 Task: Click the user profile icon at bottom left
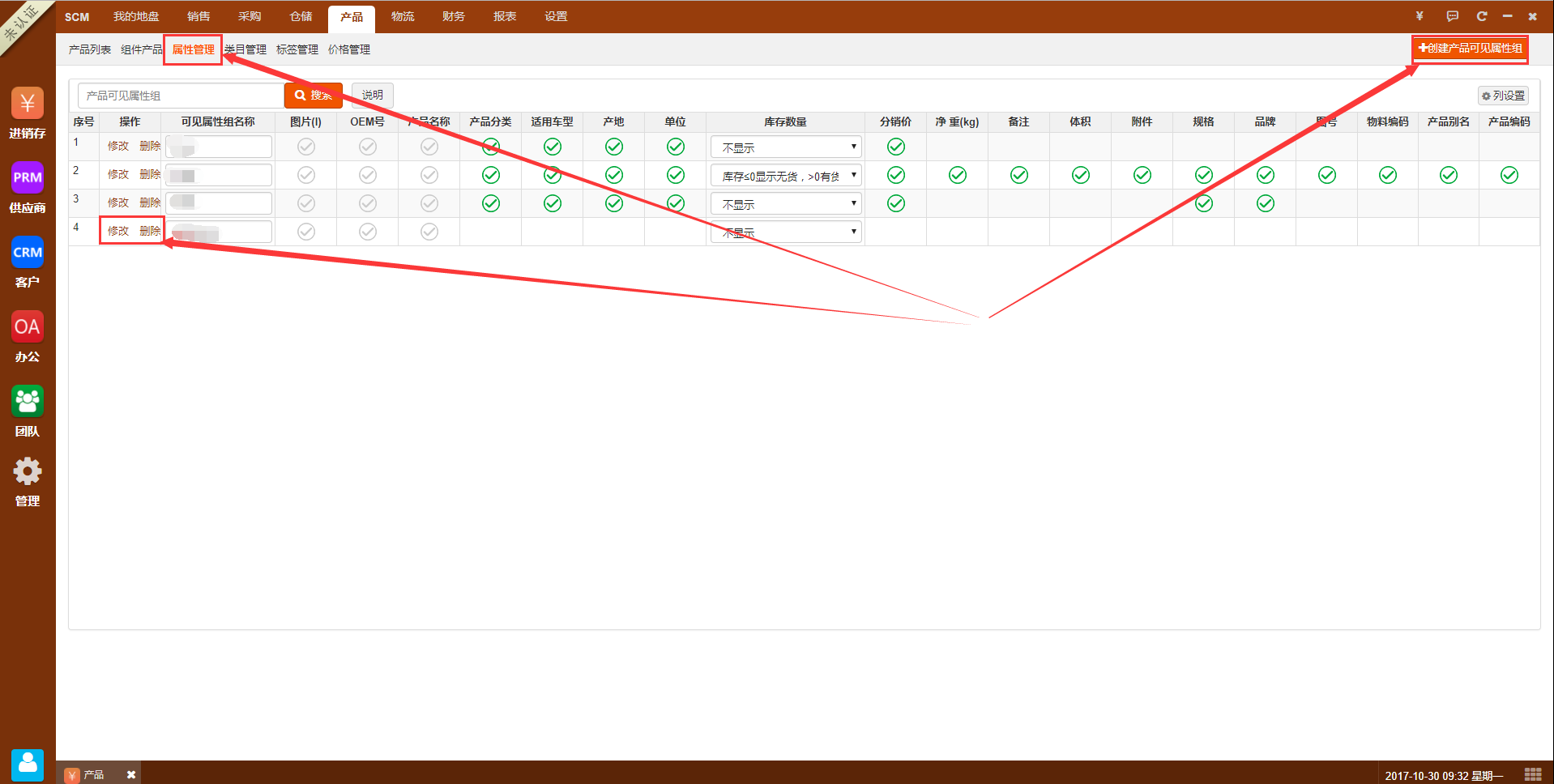(x=28, y=765)
